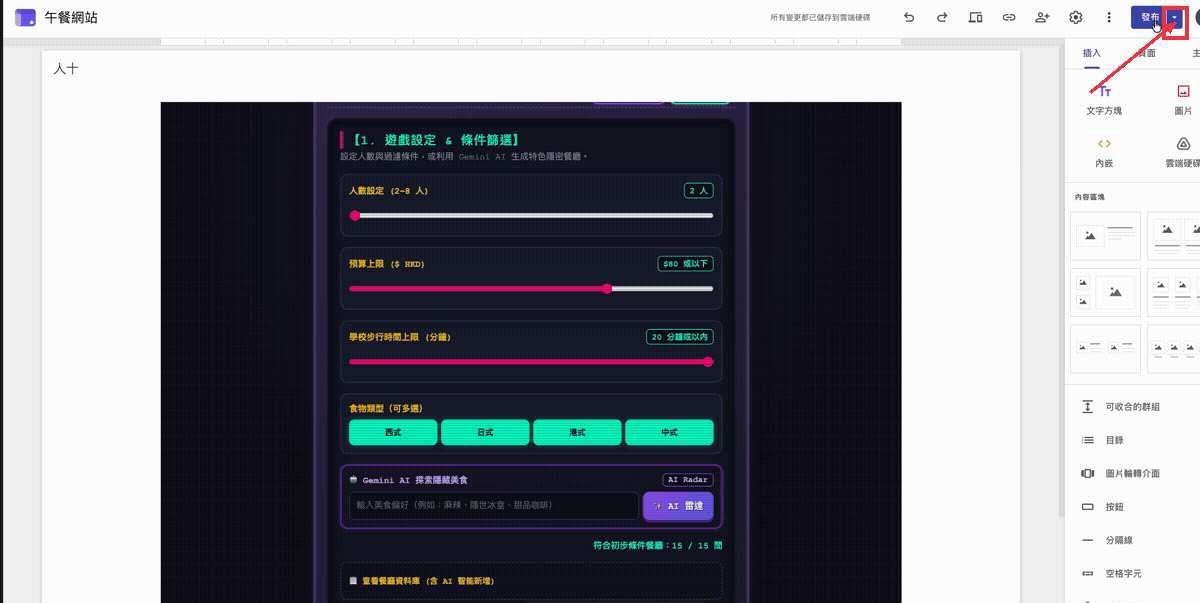
Task: Undo the last change
Action: click(909, 17)
